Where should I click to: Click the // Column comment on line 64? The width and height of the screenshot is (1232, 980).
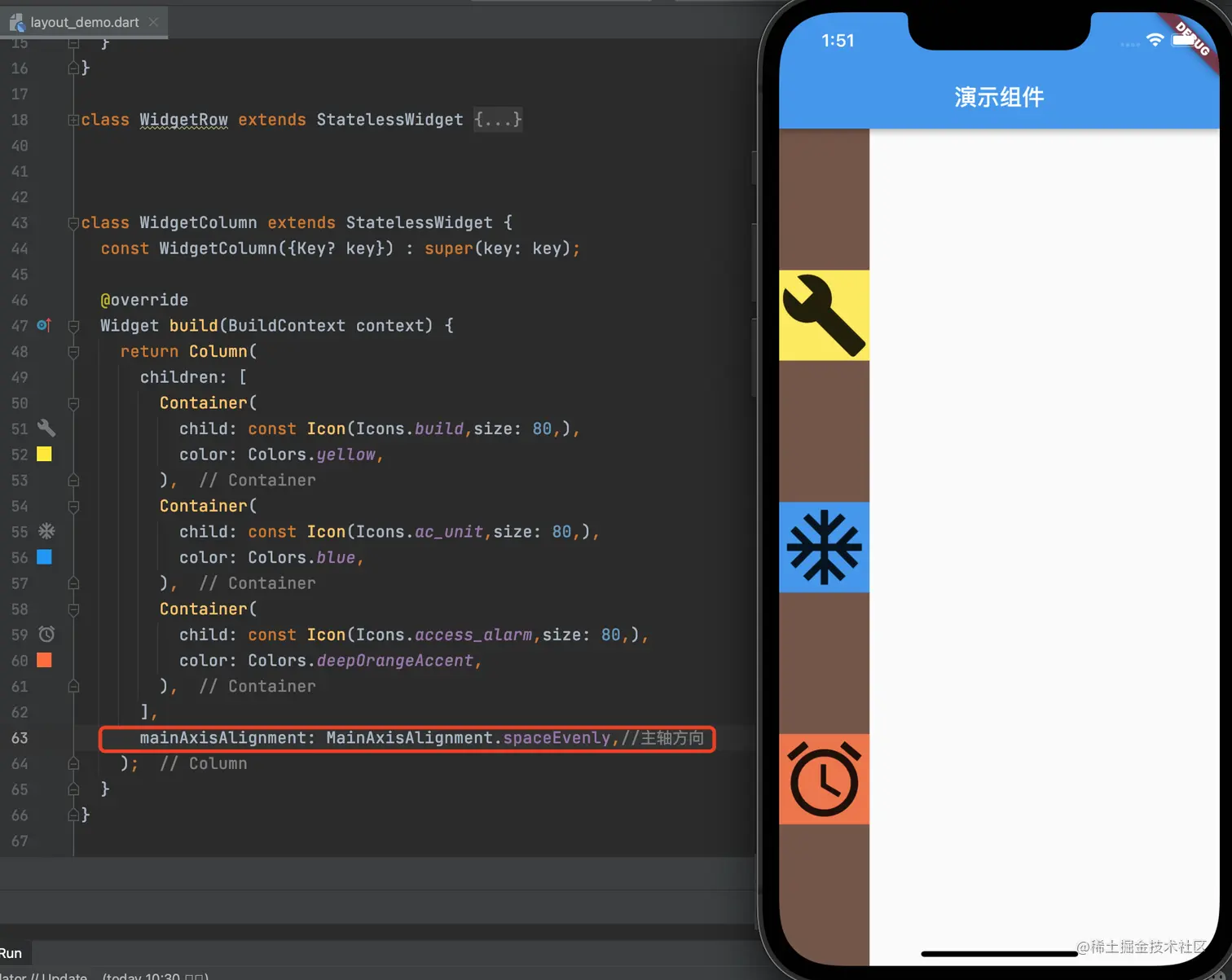point(204,763)
